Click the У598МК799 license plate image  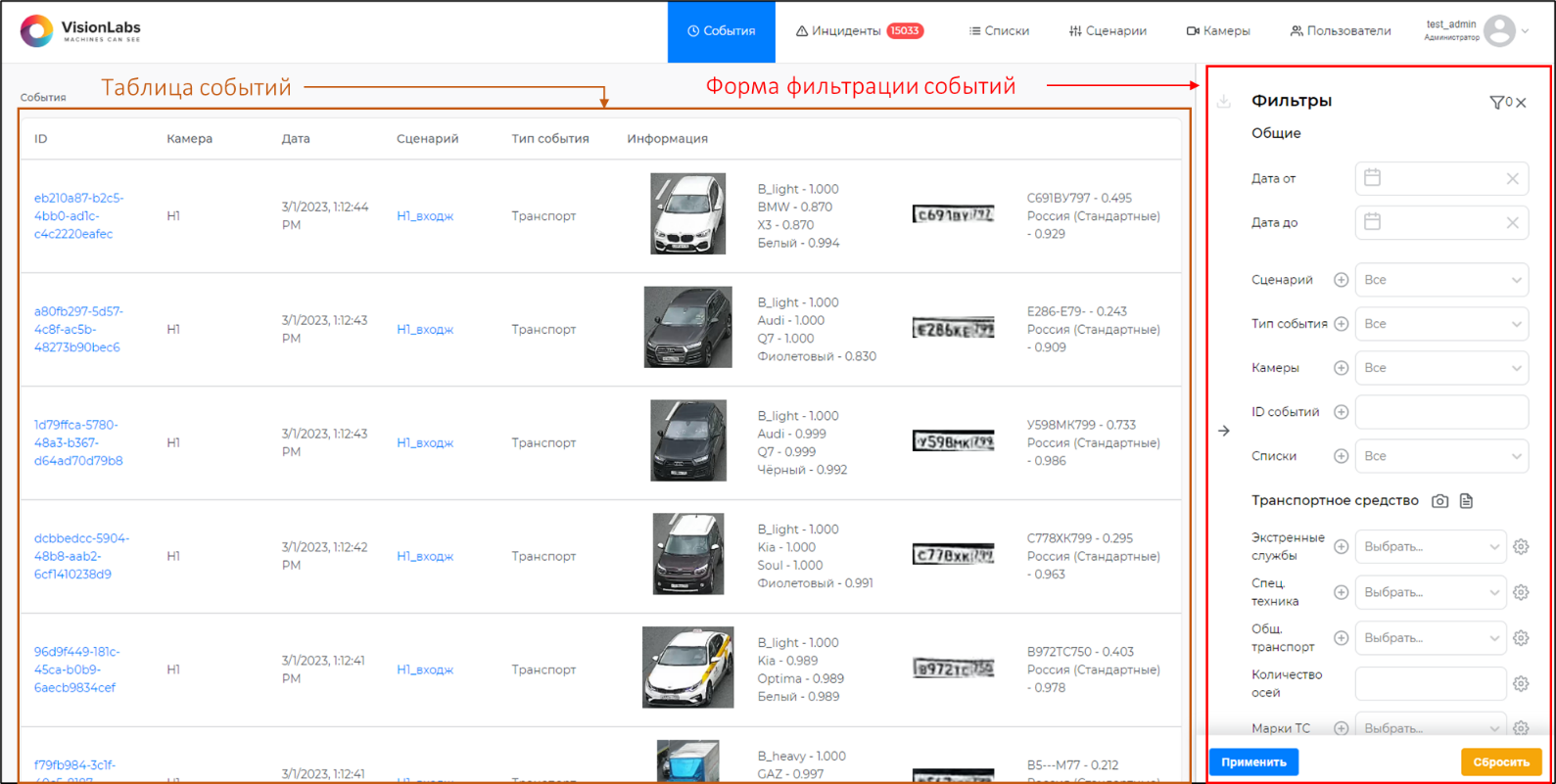click(x=953, y=441)
